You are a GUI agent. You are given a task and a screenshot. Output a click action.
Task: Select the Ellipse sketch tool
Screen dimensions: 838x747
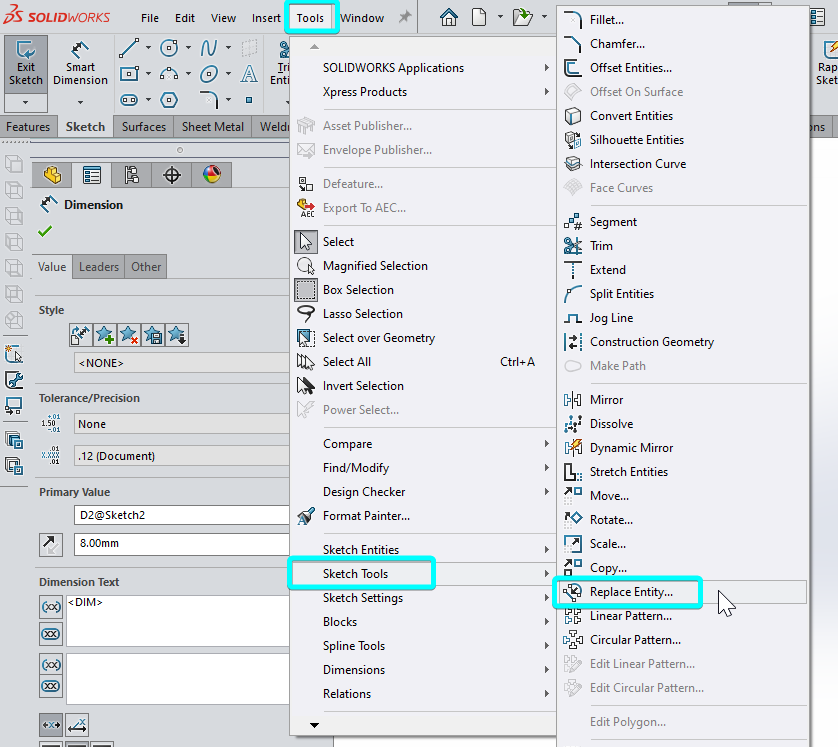[208, 74]
